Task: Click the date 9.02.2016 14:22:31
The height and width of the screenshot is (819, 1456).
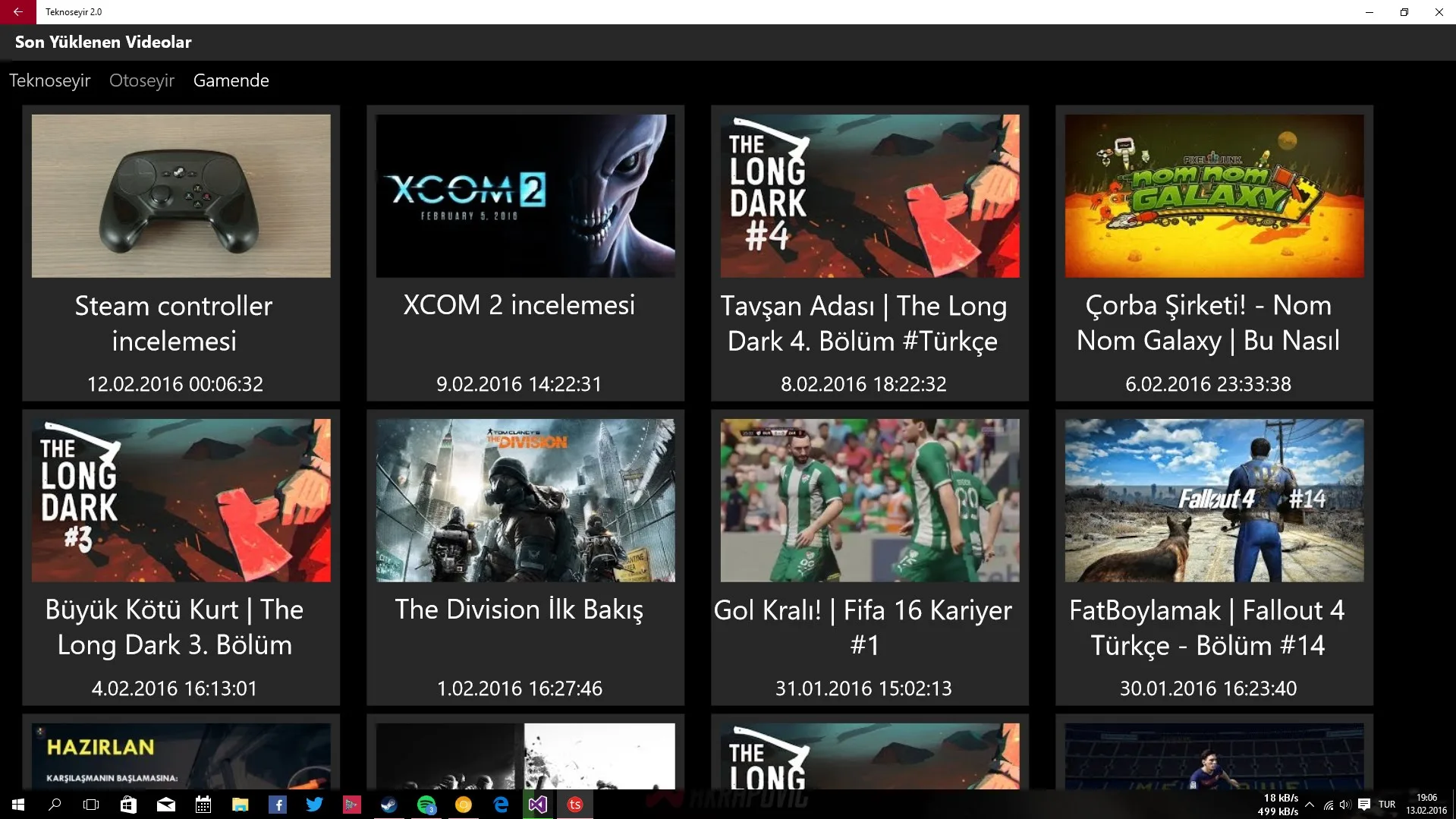Action: [519, 384]
